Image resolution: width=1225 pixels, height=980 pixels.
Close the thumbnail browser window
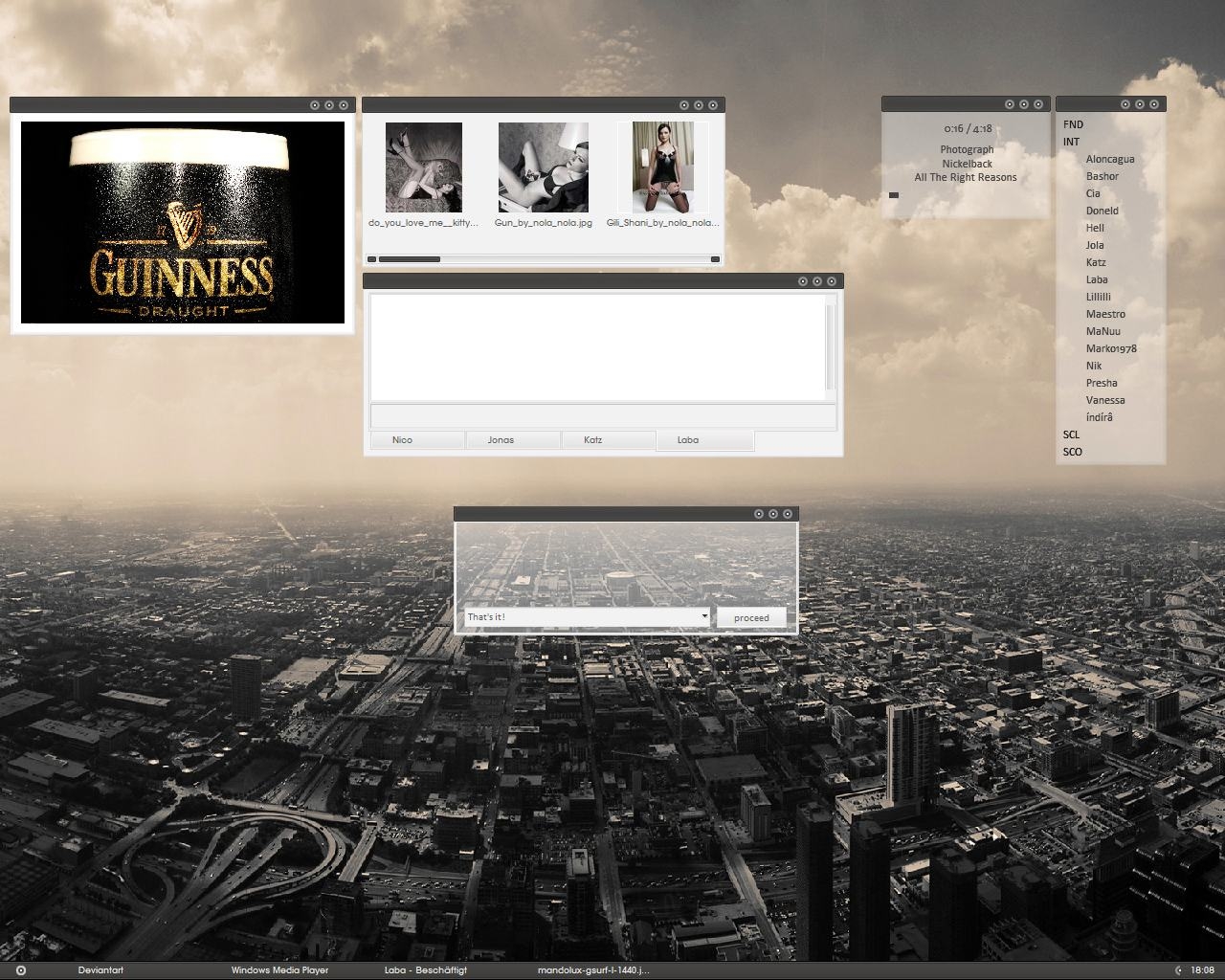713,105
